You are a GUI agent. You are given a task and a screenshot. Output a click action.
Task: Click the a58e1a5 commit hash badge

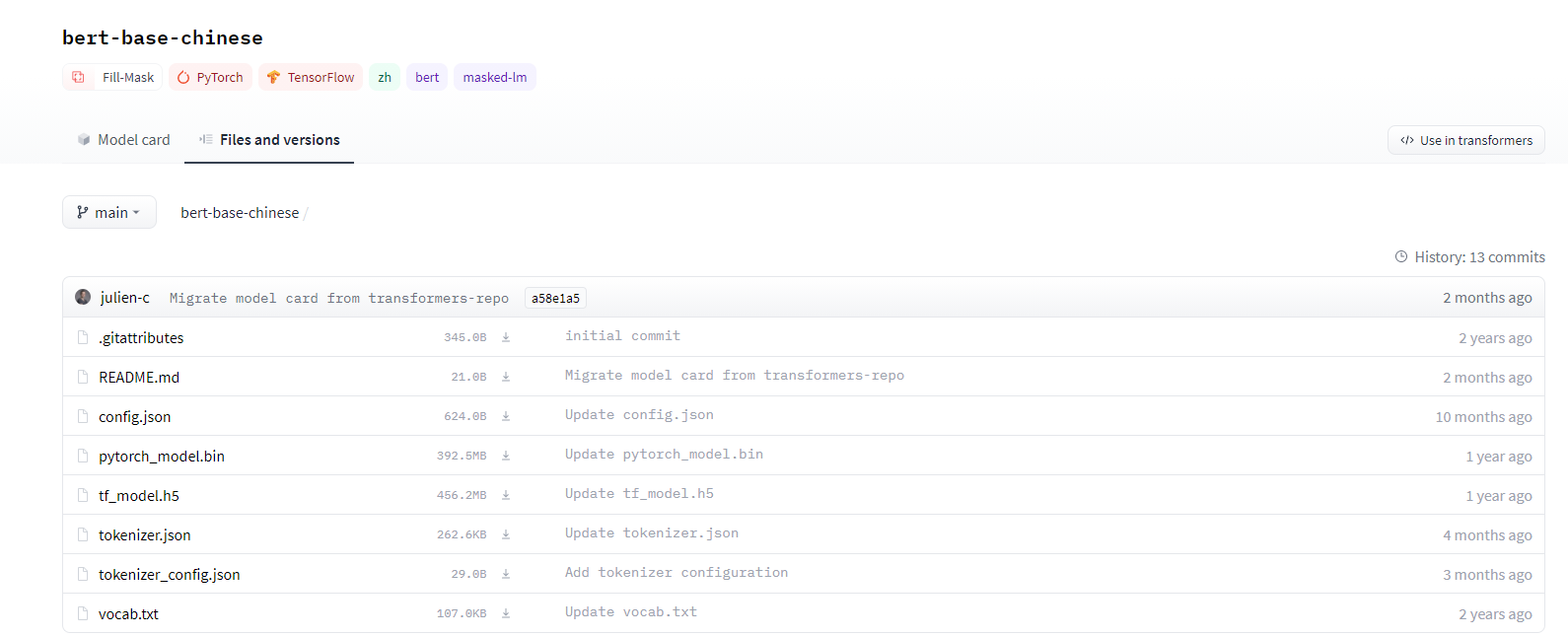pos(555,298)
